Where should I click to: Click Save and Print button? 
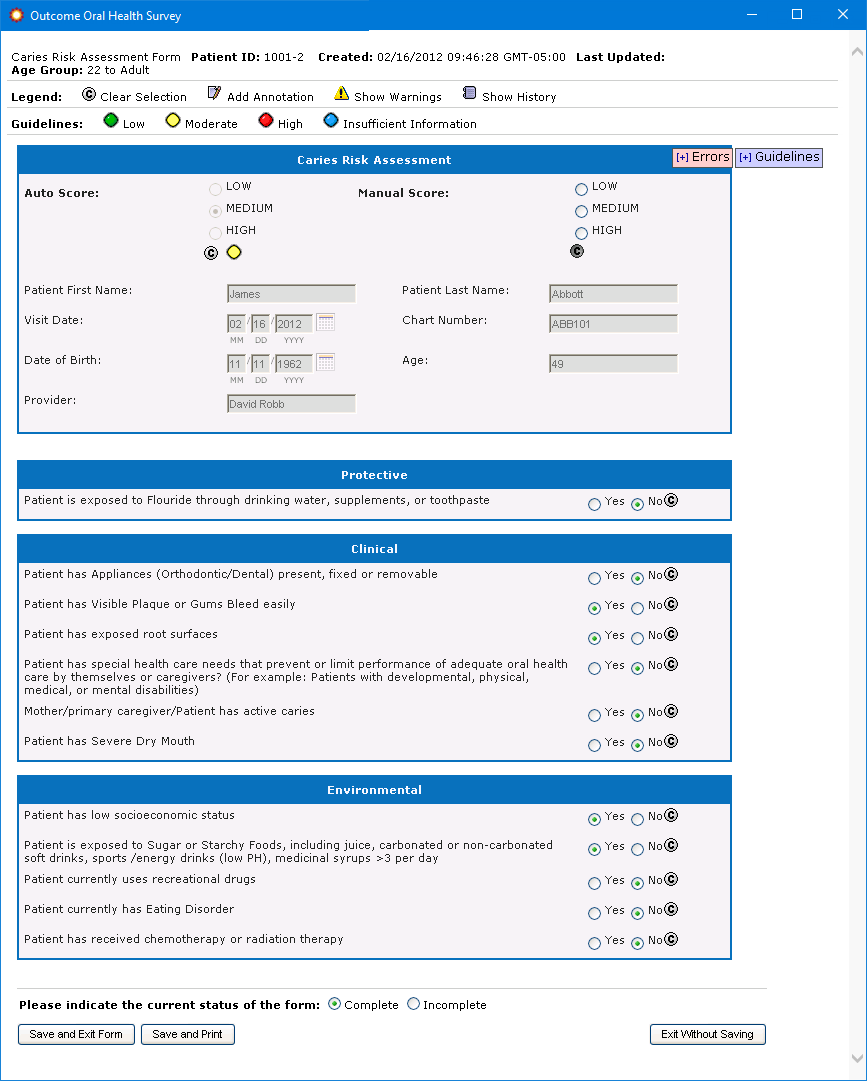tap(187, 1034)
